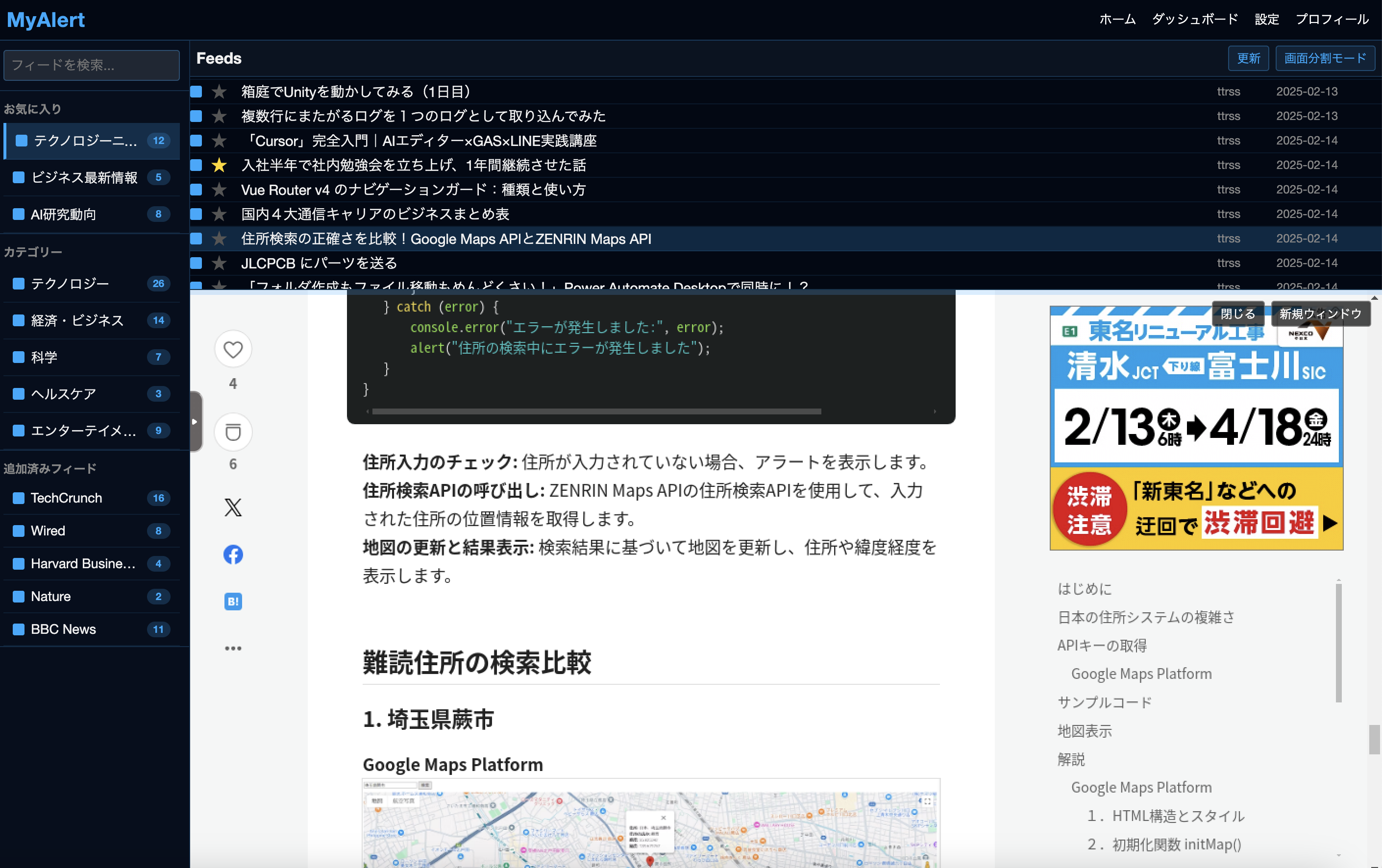Toggle the 入社半年で社内勉強会 row checkbox

pyautogui.click(x=197, y=165)
